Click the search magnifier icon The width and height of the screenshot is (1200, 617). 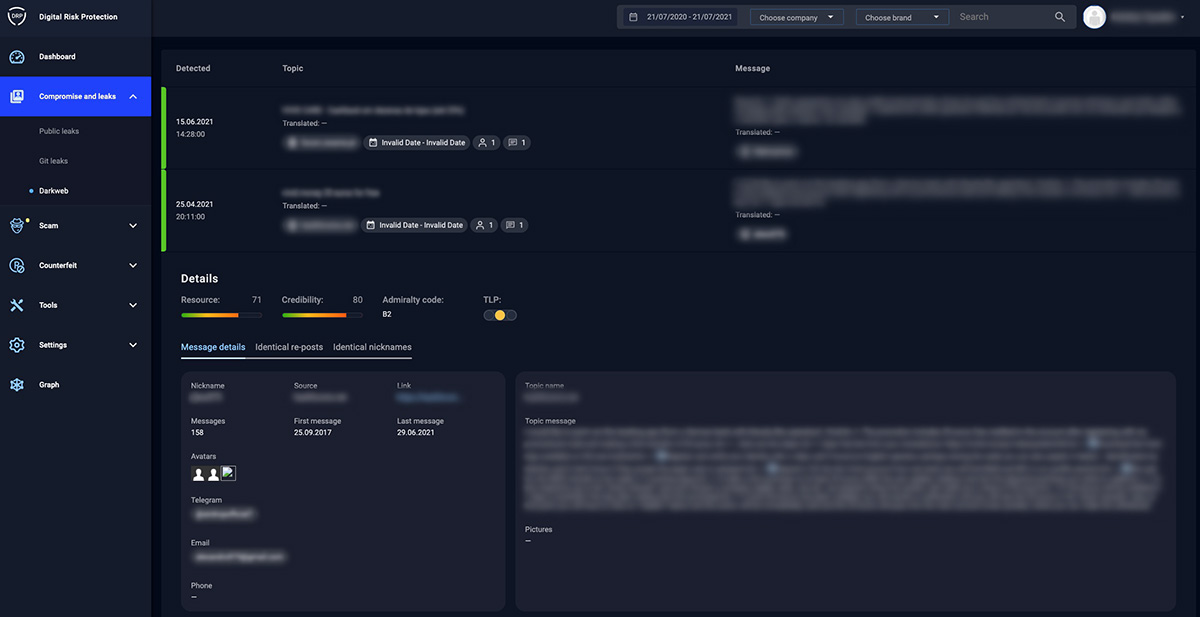click(x=1060, y=17)
